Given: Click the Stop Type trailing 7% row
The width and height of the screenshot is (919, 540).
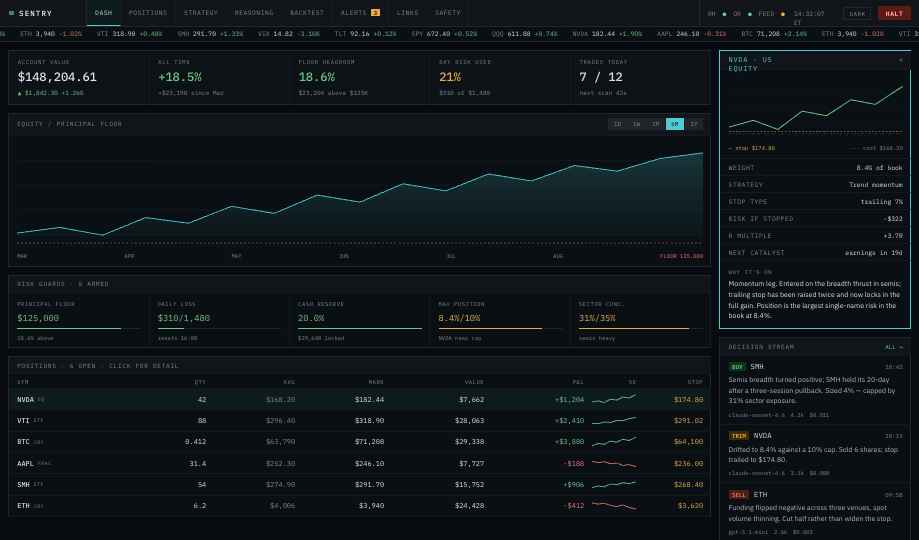Looking at the screenshot, I should pos(815,202).
